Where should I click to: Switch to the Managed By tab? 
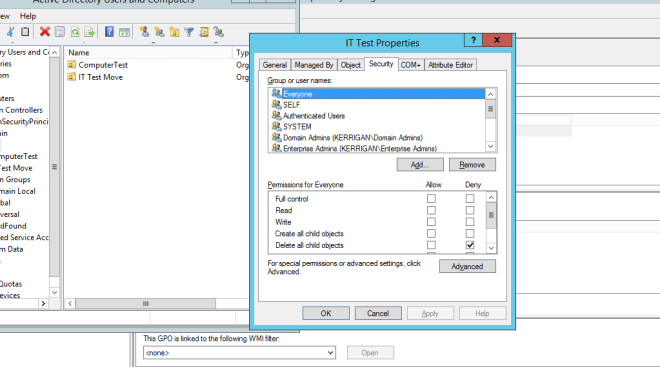pos(314,65)
